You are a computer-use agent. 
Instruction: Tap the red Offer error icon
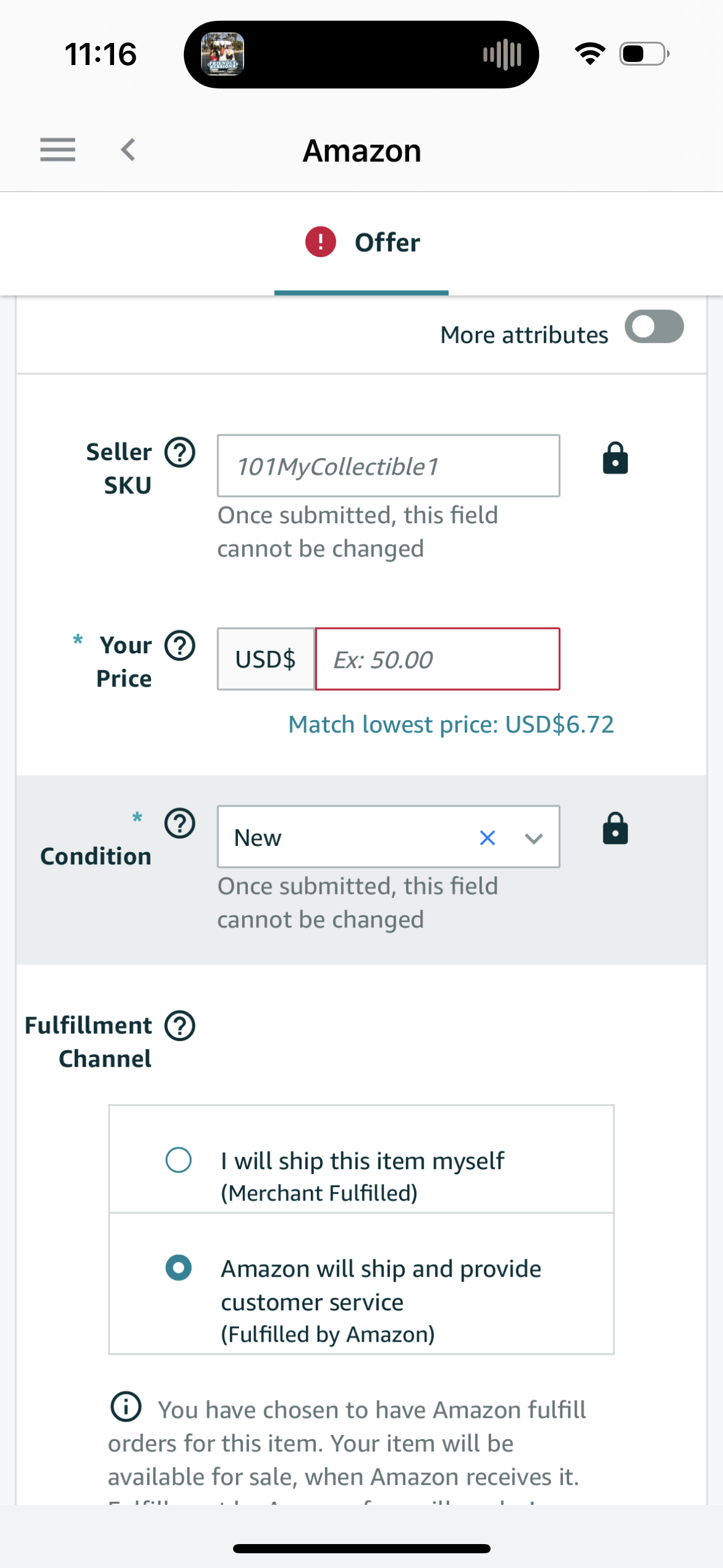coord(321,242)
